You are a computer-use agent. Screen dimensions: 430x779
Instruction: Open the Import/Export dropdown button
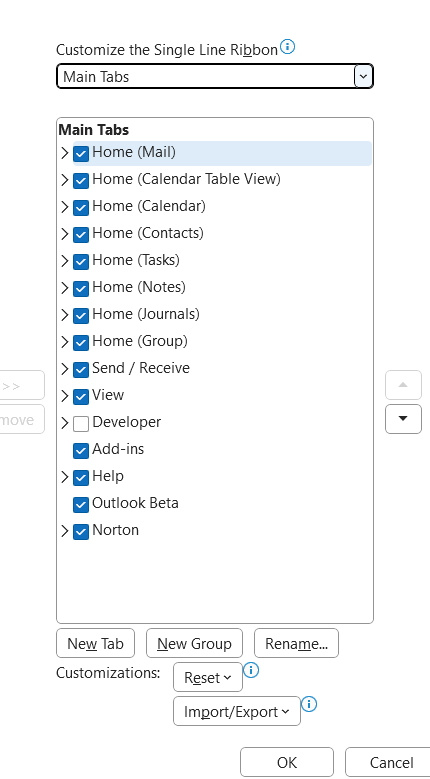237,711
